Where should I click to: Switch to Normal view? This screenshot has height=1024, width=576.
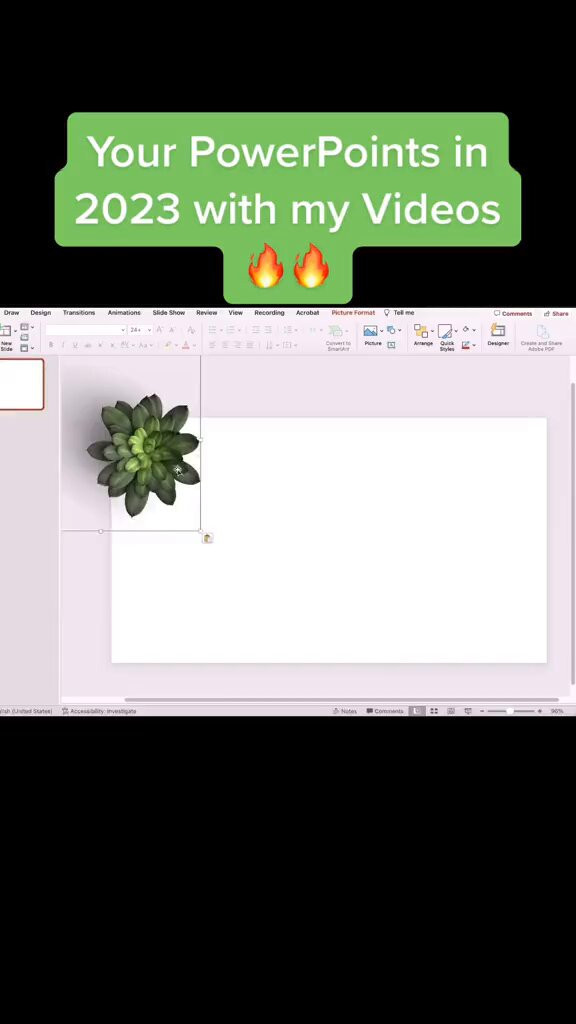417,711
